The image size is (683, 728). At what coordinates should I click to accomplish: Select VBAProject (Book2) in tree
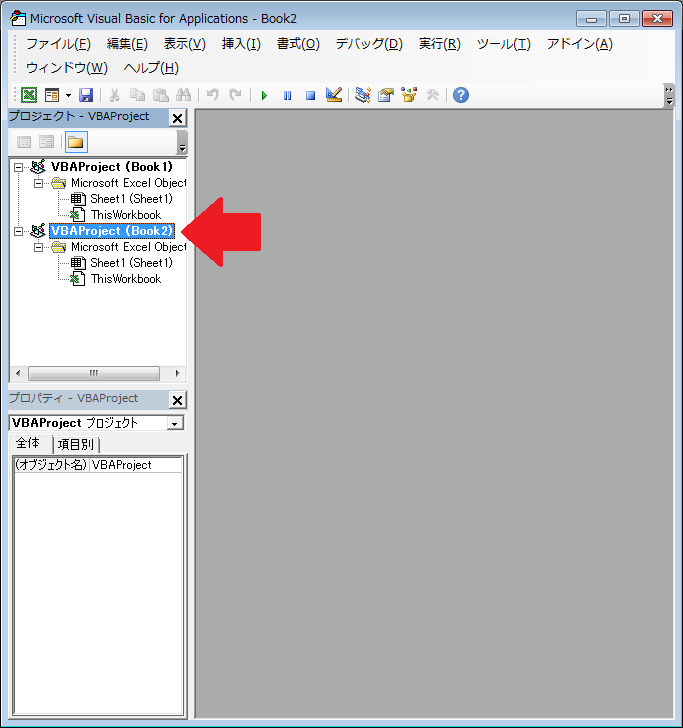111,231
